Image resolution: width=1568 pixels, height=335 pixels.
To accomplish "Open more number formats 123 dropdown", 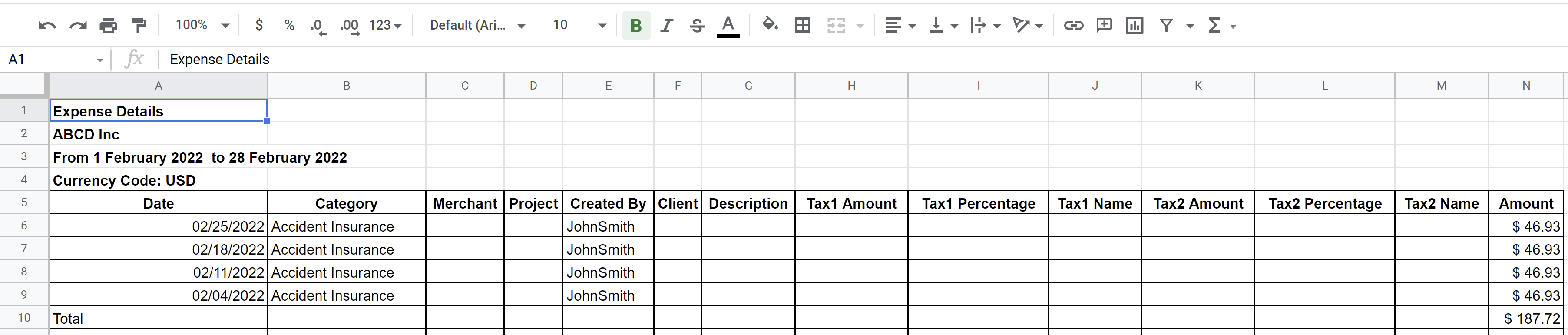I will click(x=385, y=26).
